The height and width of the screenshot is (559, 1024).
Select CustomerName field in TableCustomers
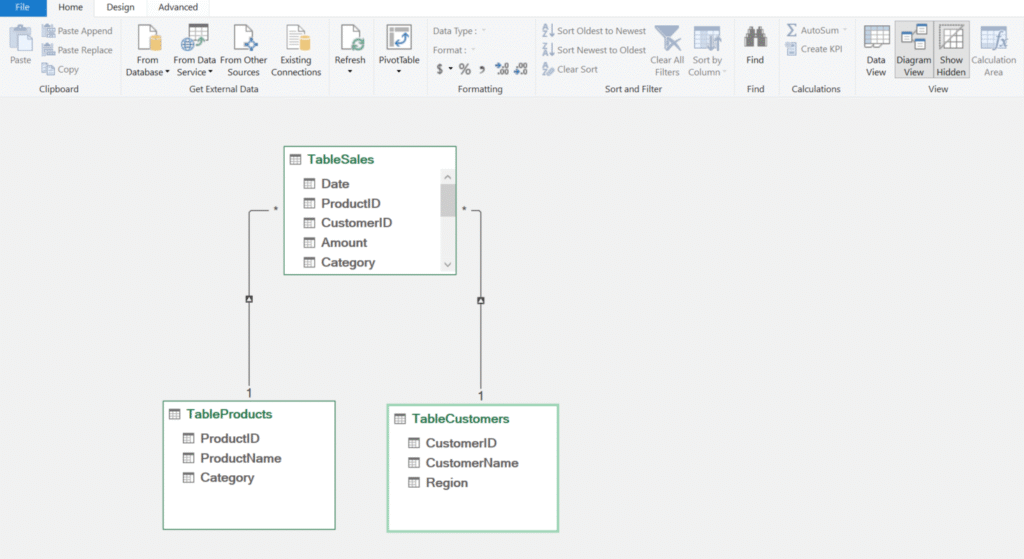(472, 463)
